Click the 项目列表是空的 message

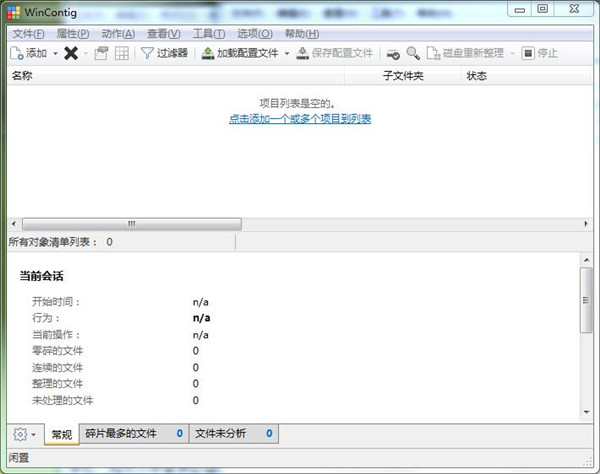click(297, 103)
